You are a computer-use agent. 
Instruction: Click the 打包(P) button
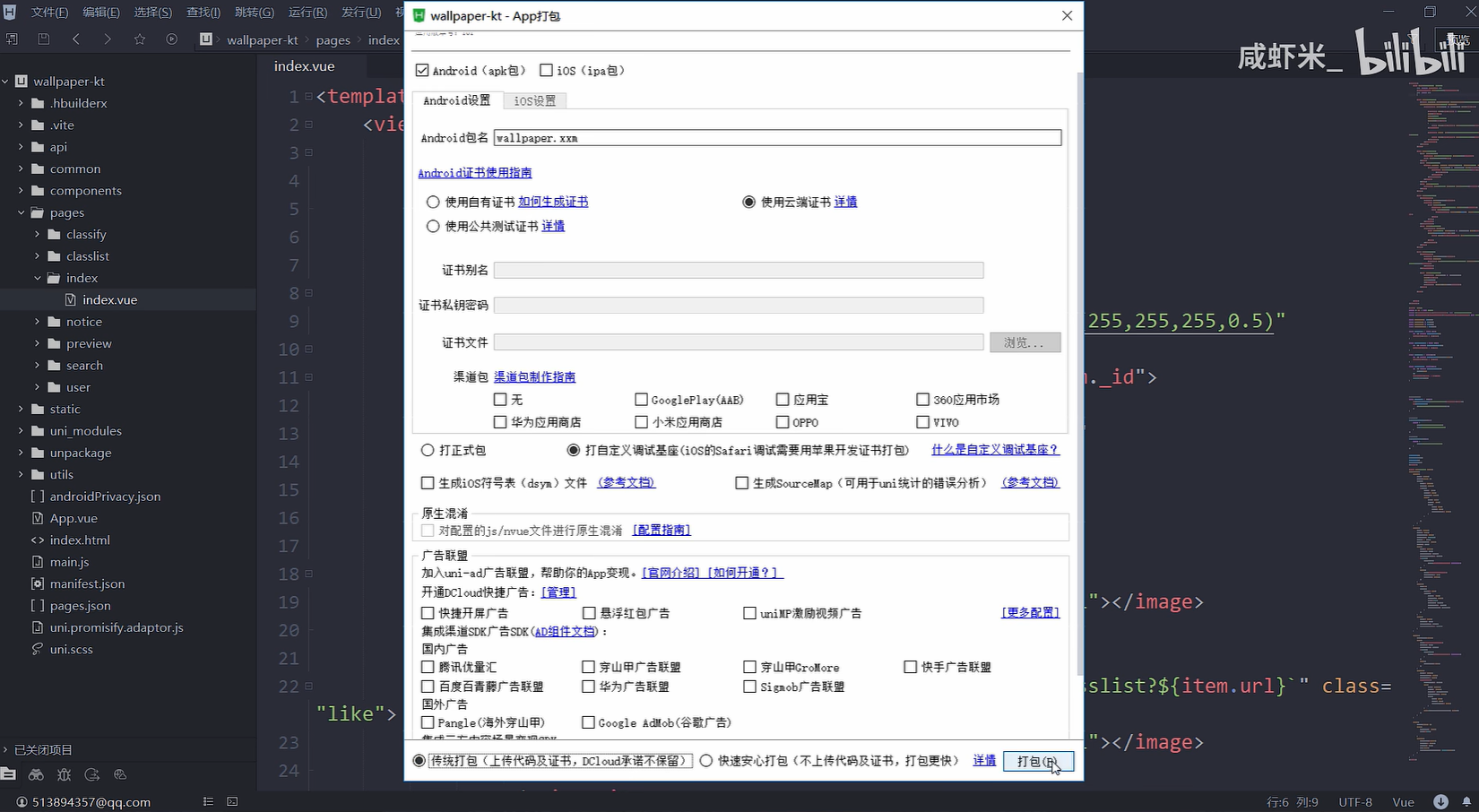click(x=1038, y=761)
